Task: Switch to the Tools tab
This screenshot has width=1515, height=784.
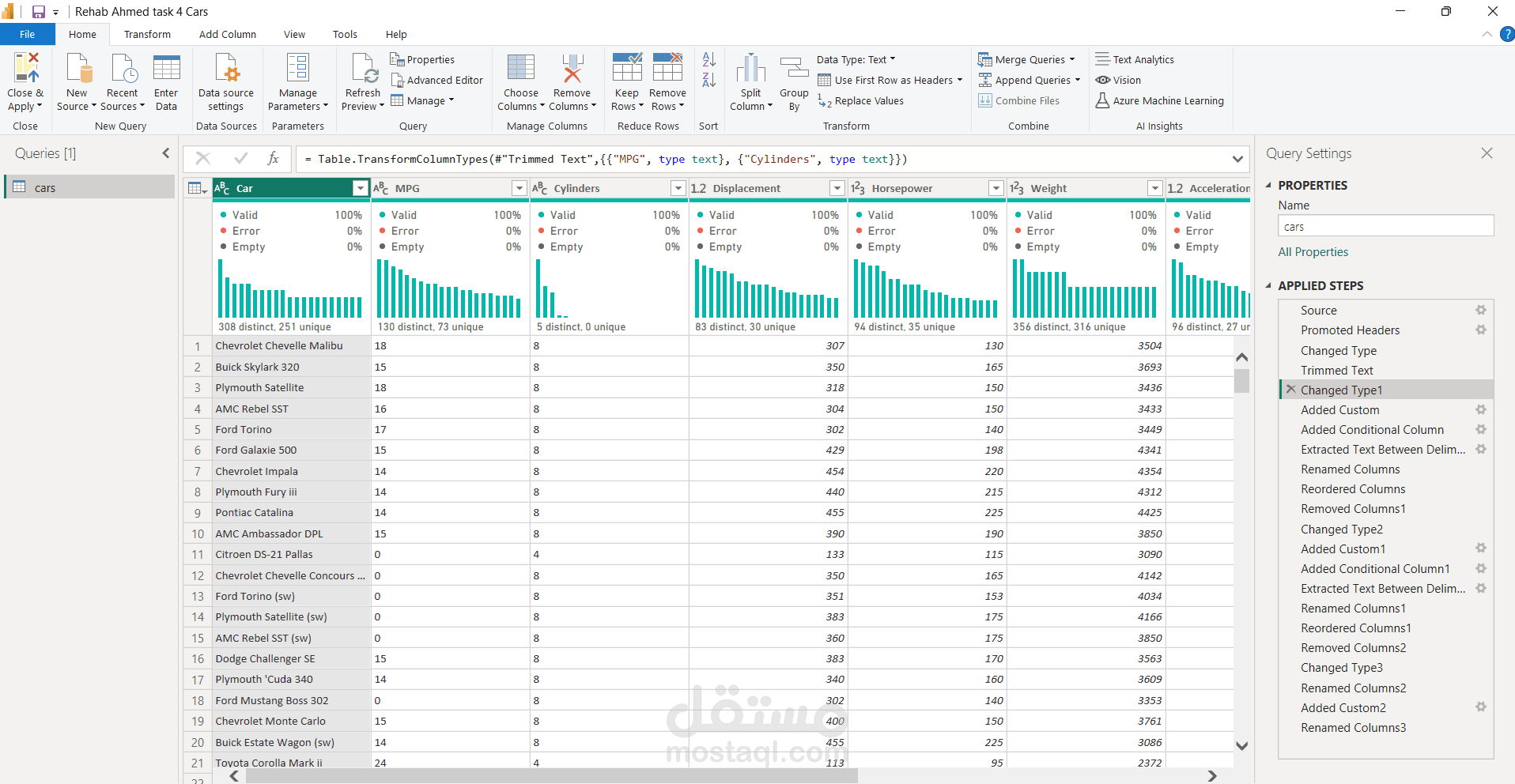Action: [345, 34]
